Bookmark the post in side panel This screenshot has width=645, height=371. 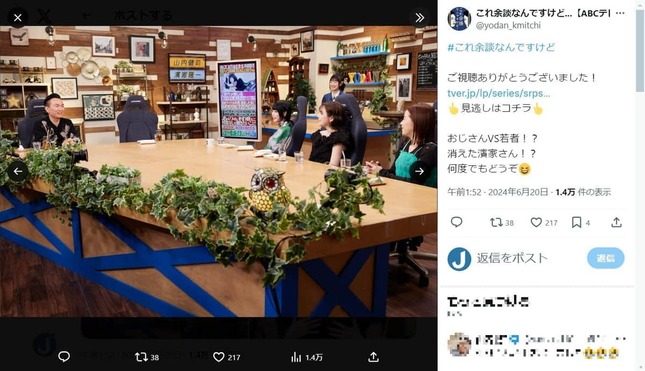[580, 223]
